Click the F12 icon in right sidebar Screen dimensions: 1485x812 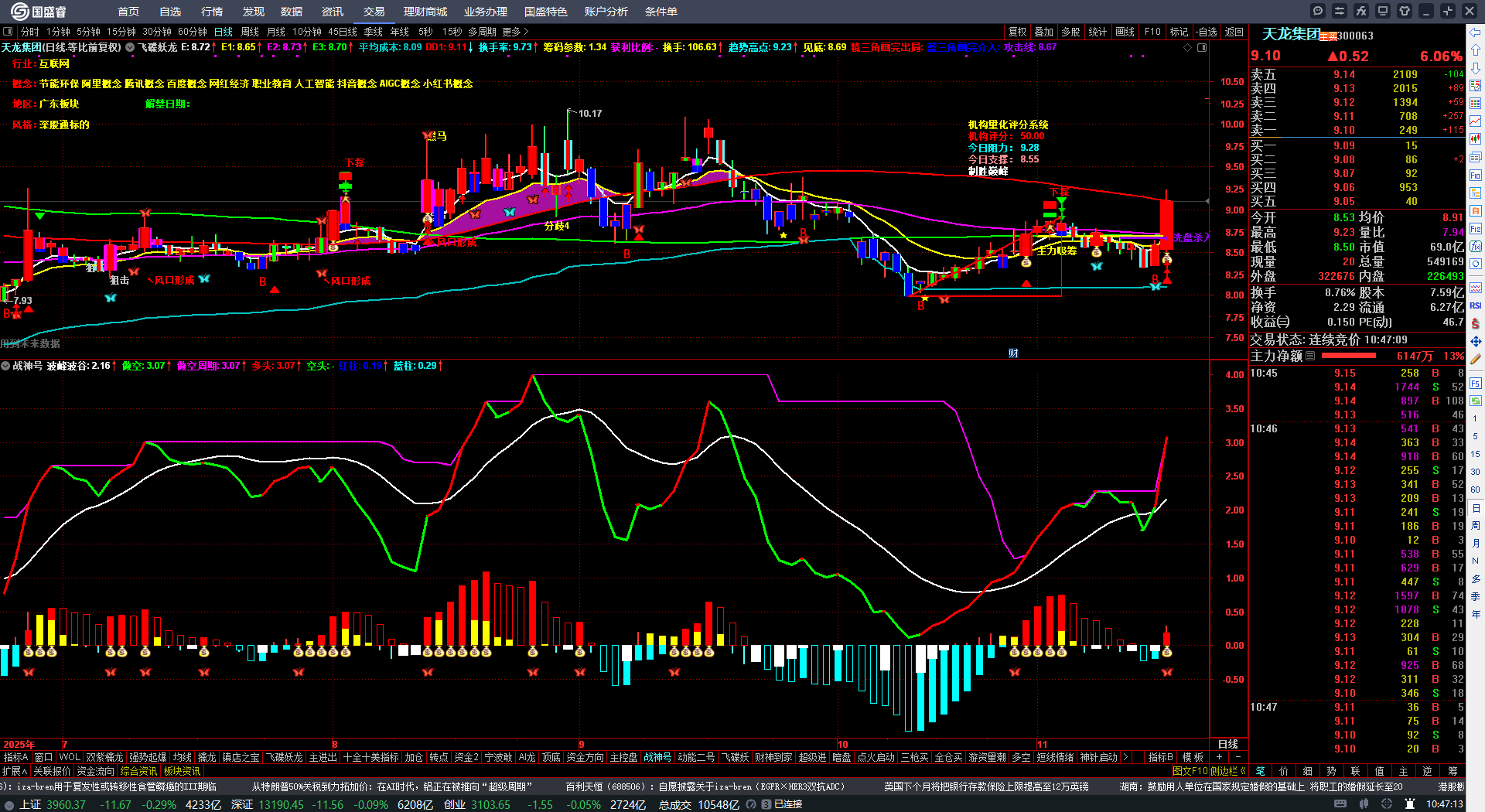(1476, 229)
